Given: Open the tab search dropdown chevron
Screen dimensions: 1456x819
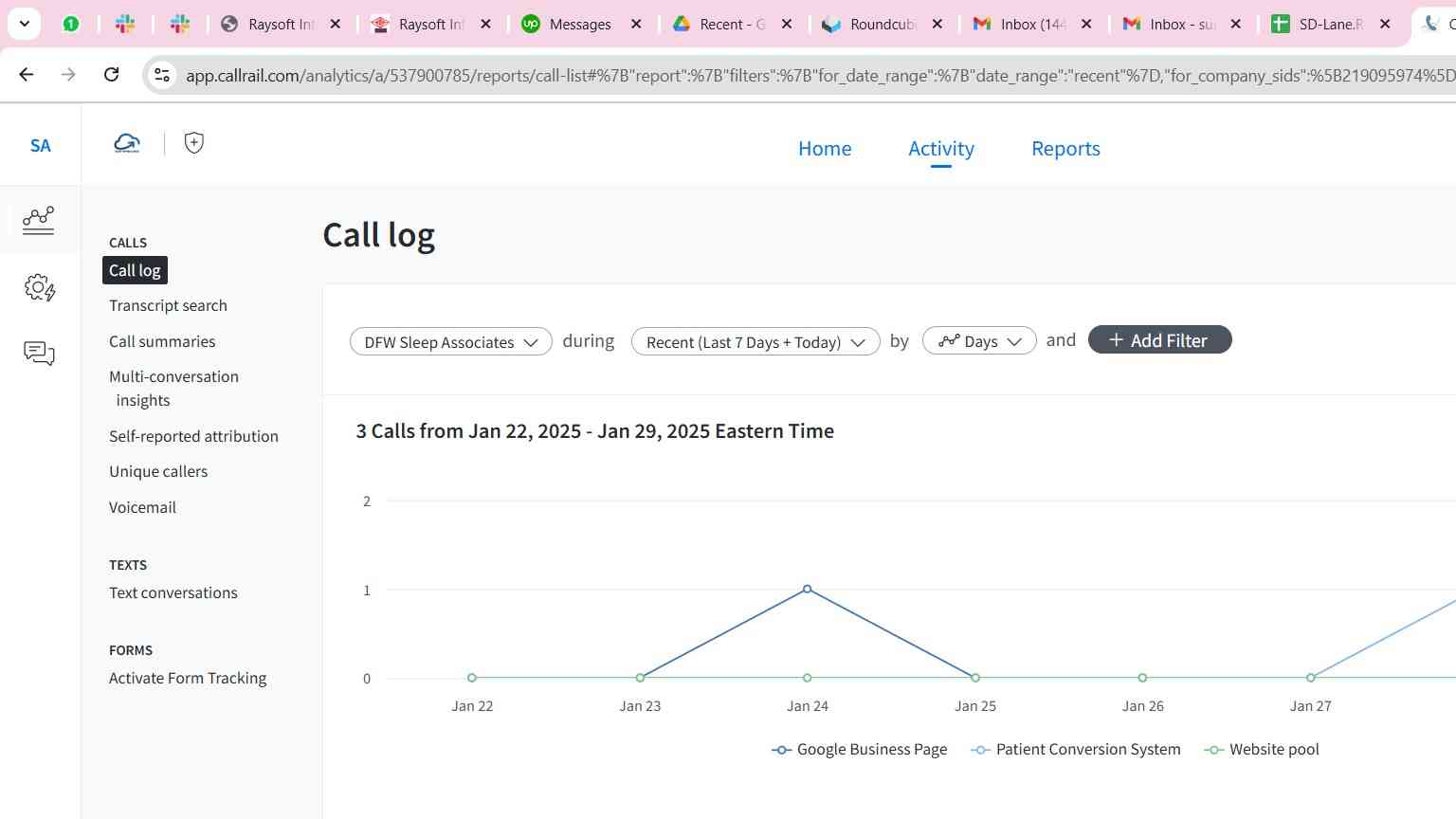Looking at the screenshot, I should (24, 24).
